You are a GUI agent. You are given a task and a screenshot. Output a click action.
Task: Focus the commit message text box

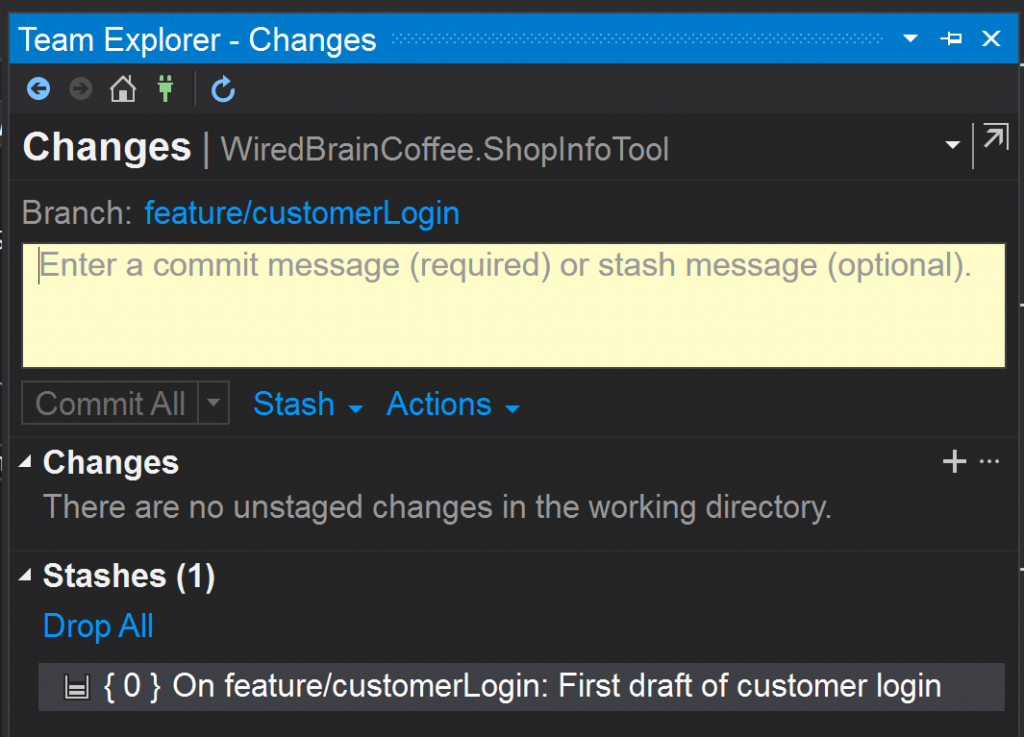tap(514, 306)
